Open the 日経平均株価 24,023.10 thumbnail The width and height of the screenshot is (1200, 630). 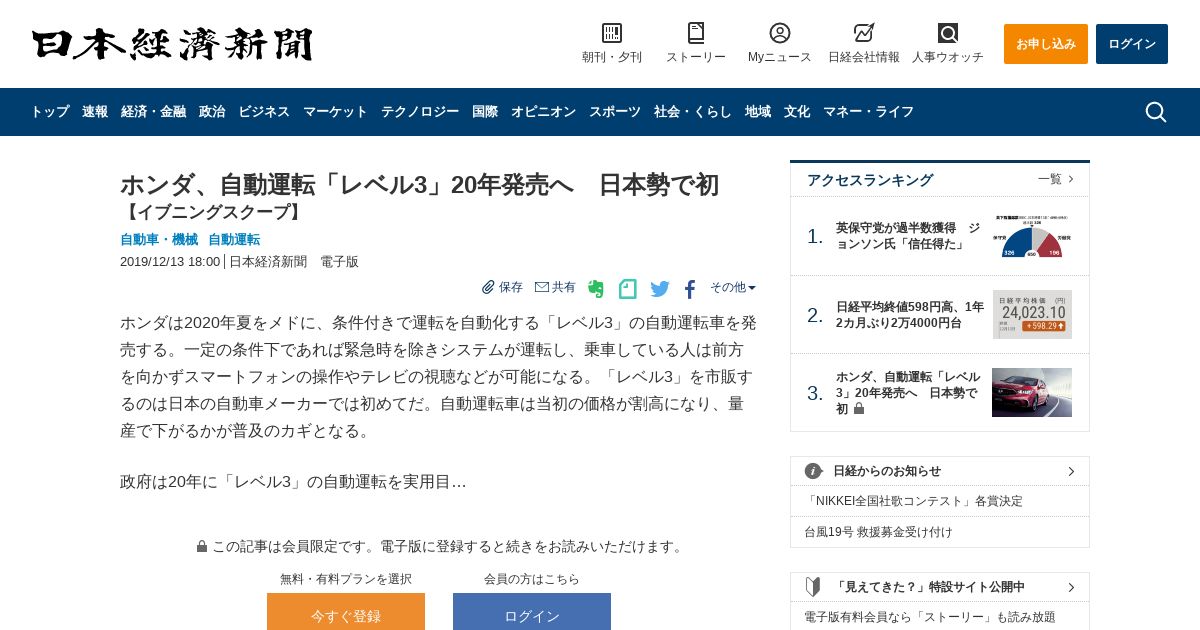1032,315
